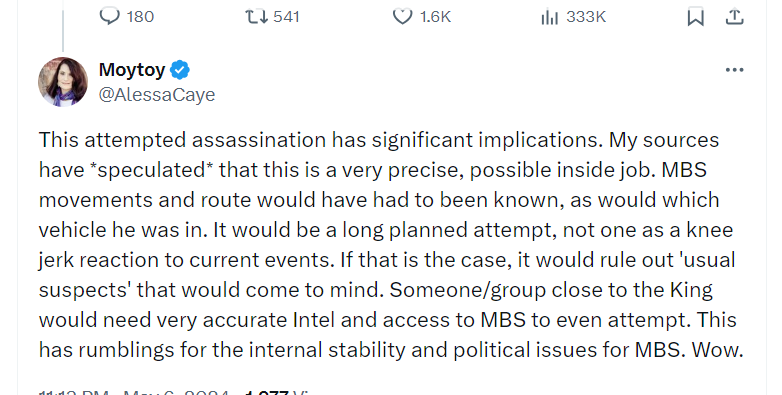The width and height of the screenshot is (782, 395).
Task: Click the tweet text about attempted assassination
Action: click(391, 244)
